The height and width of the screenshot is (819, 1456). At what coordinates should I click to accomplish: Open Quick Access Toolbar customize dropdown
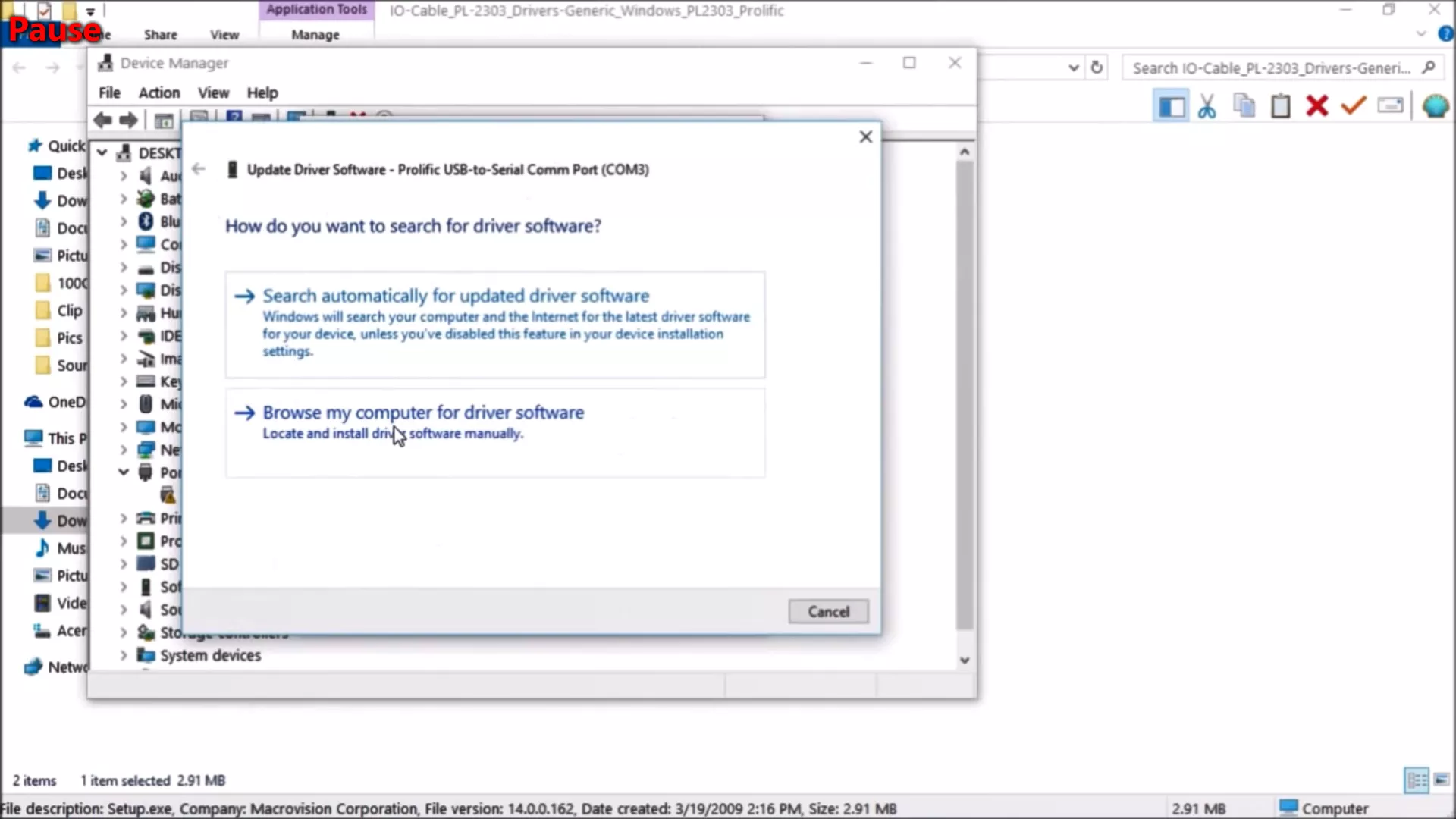(x=90, y=11)
